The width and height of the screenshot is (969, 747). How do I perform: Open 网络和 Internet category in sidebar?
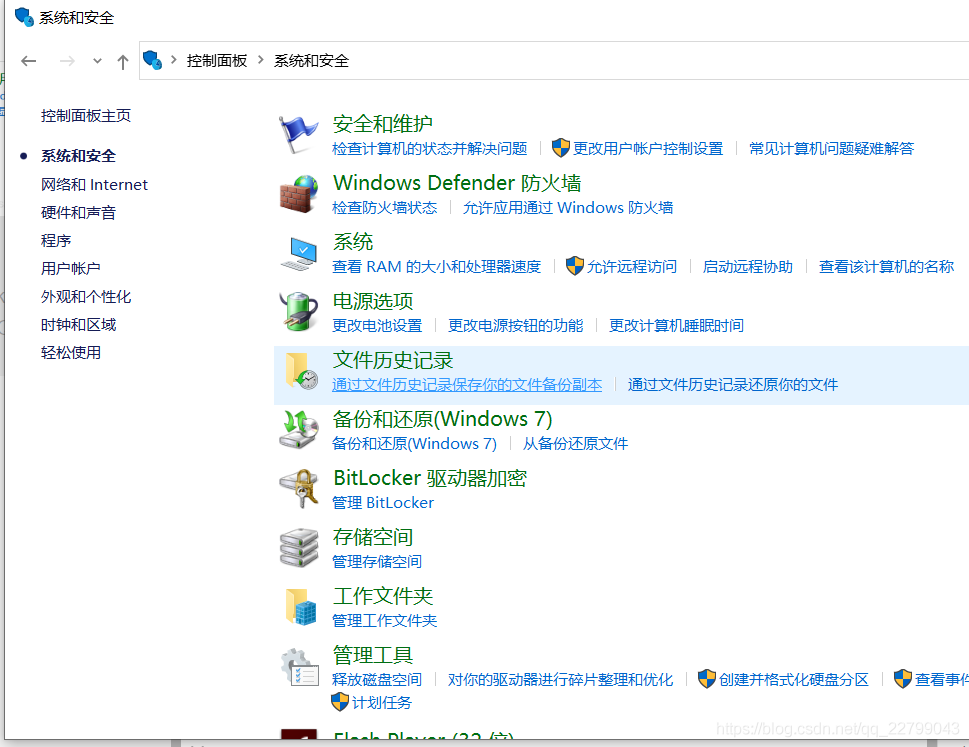click(94, 185)
